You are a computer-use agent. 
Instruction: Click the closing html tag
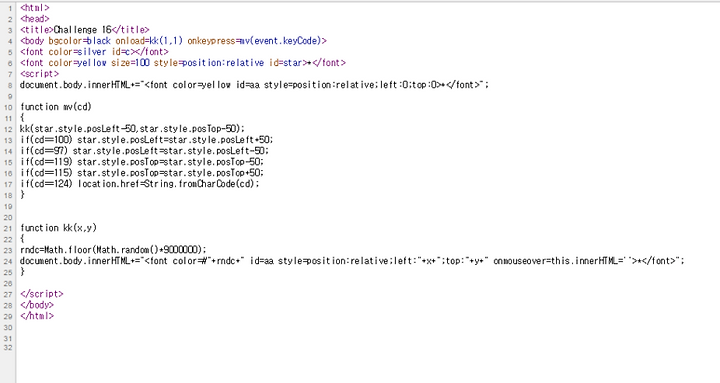(37, 316)
